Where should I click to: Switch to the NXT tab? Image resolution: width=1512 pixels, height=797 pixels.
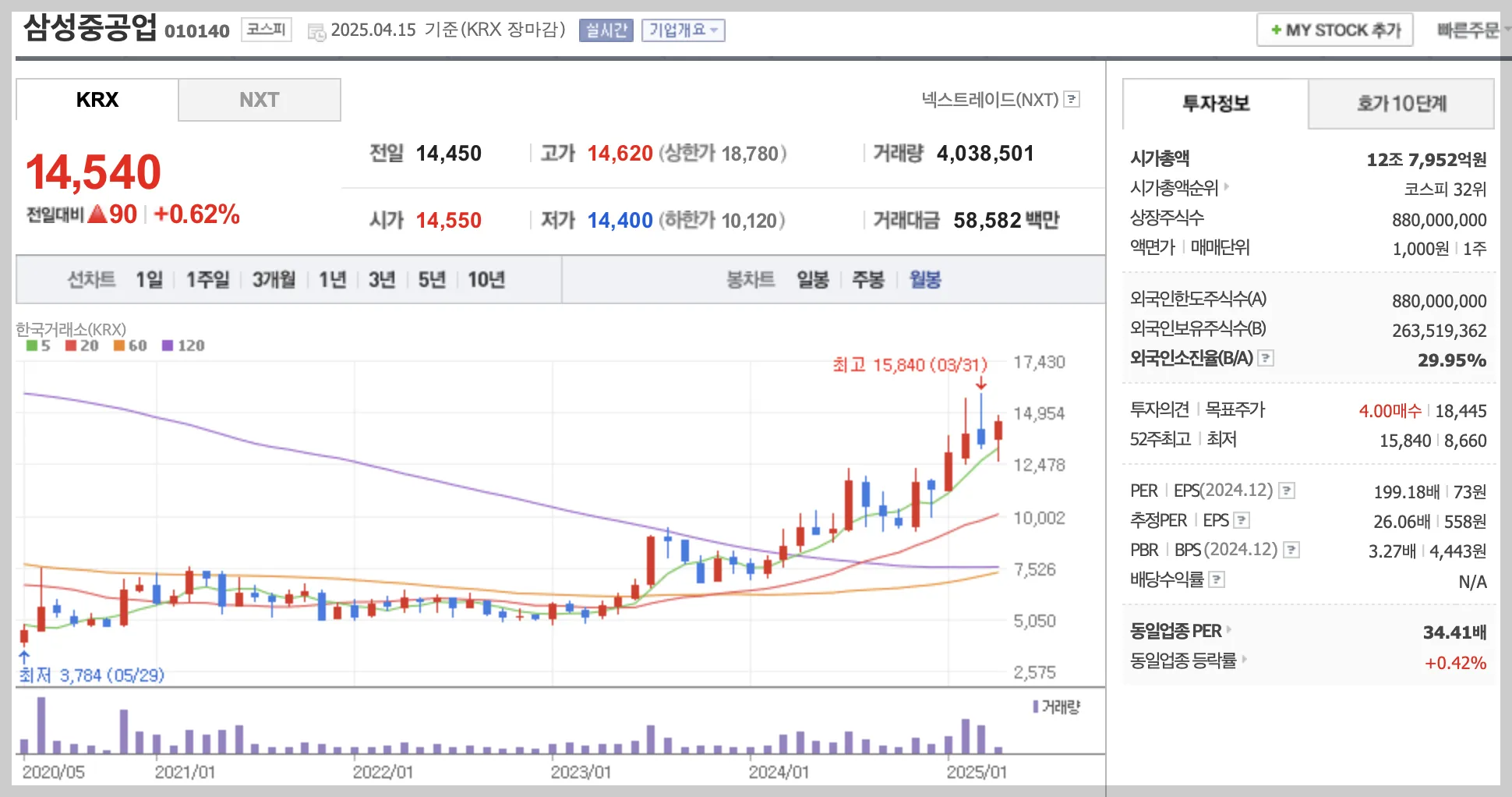259,100
